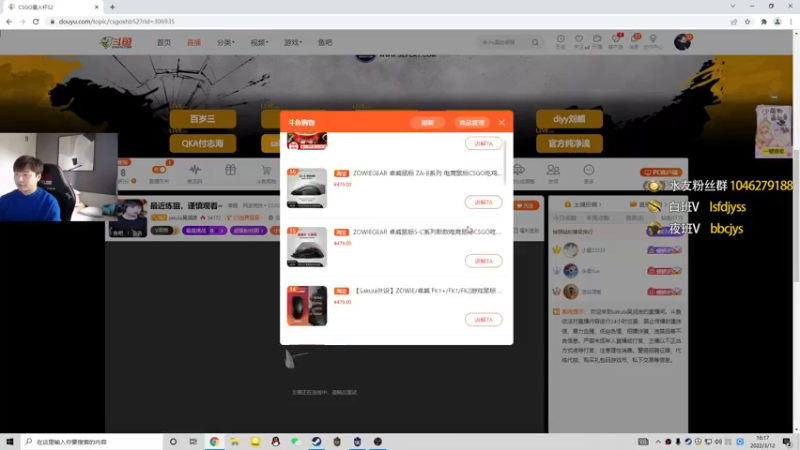Viewport: 800px width, 450px height.
Task: Focus the Windows taskbar search box
Action: pyautogui.click(x=92, y=441)
